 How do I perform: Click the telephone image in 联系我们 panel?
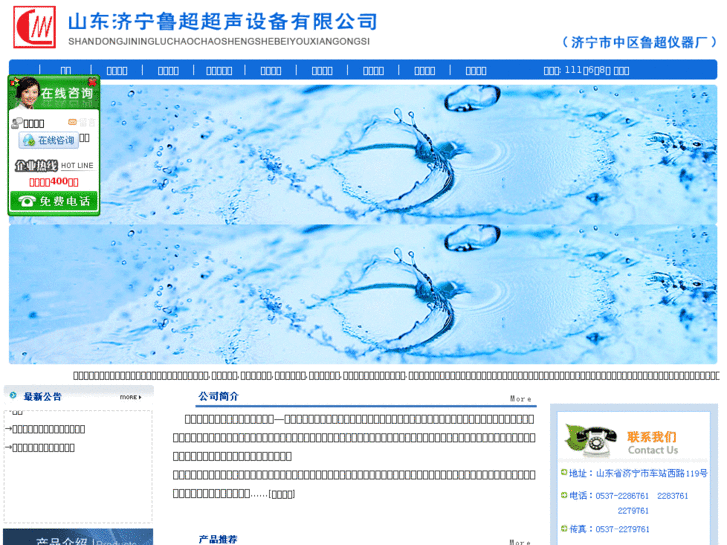pyautogui.click(x=591, y=440)
